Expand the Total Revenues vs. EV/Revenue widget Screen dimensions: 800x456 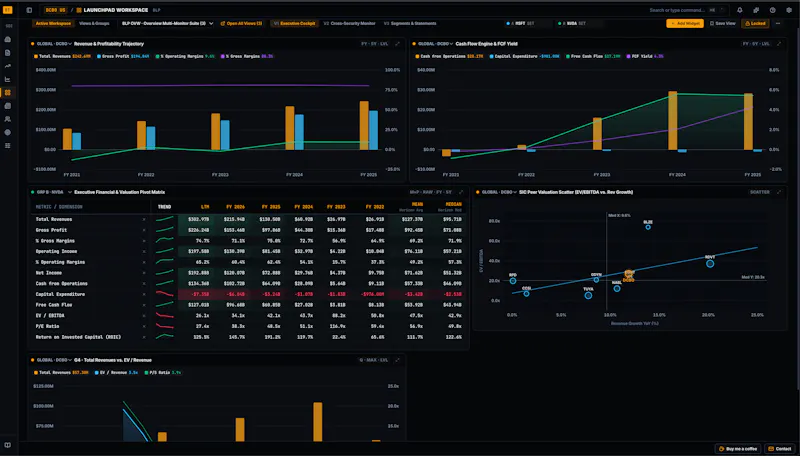397,360
